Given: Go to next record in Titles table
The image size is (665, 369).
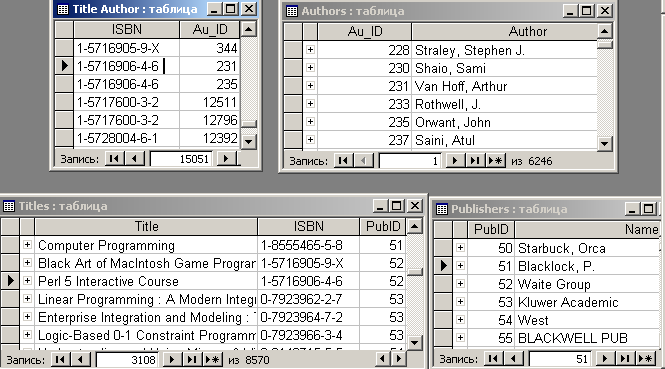Looking at the screenshot, I should [x=172, y=360].
